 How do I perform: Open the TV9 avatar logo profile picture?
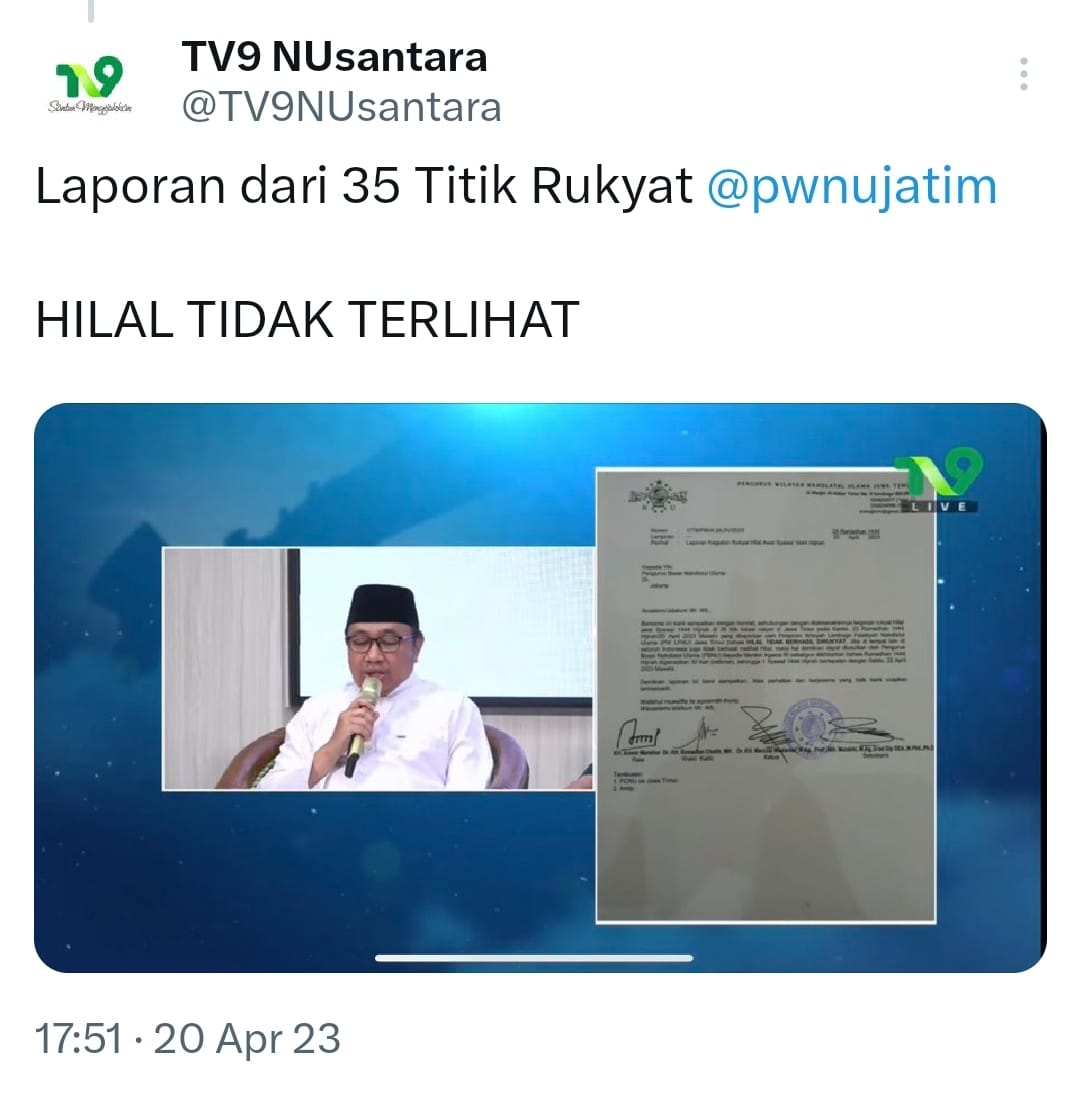tap(89, 86)
